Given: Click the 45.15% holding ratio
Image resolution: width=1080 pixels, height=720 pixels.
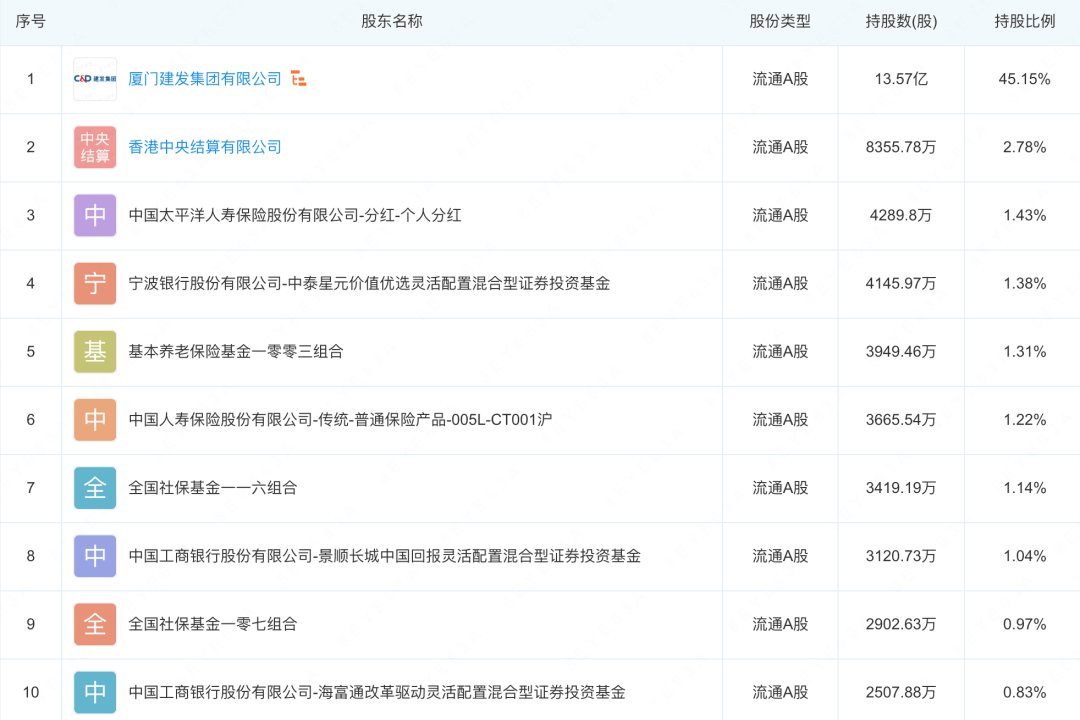Looking at the screenshot, I should (x=1024, y=79).
